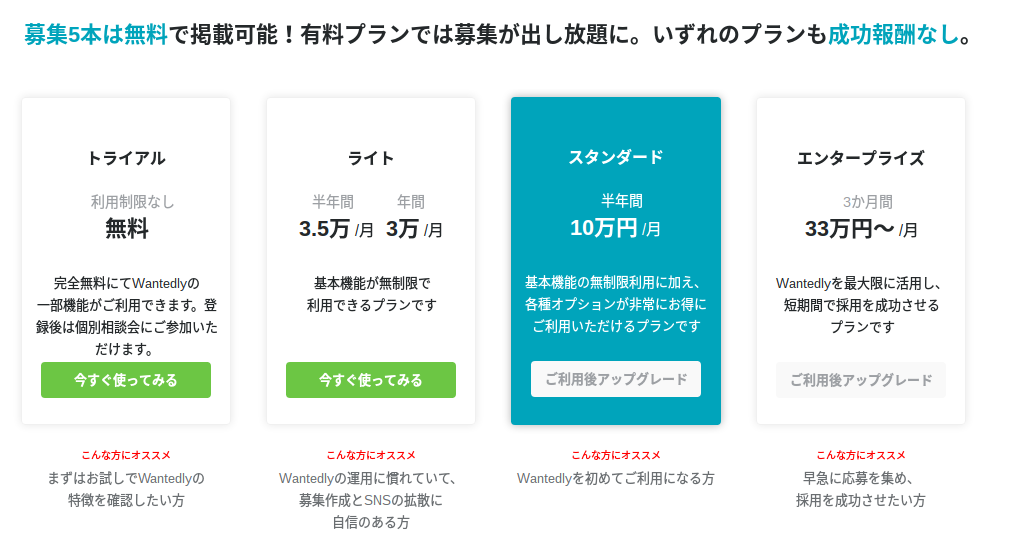Click the Wantedlyを初めてご利用になる方 recommendation text

[x=616, y=478]
